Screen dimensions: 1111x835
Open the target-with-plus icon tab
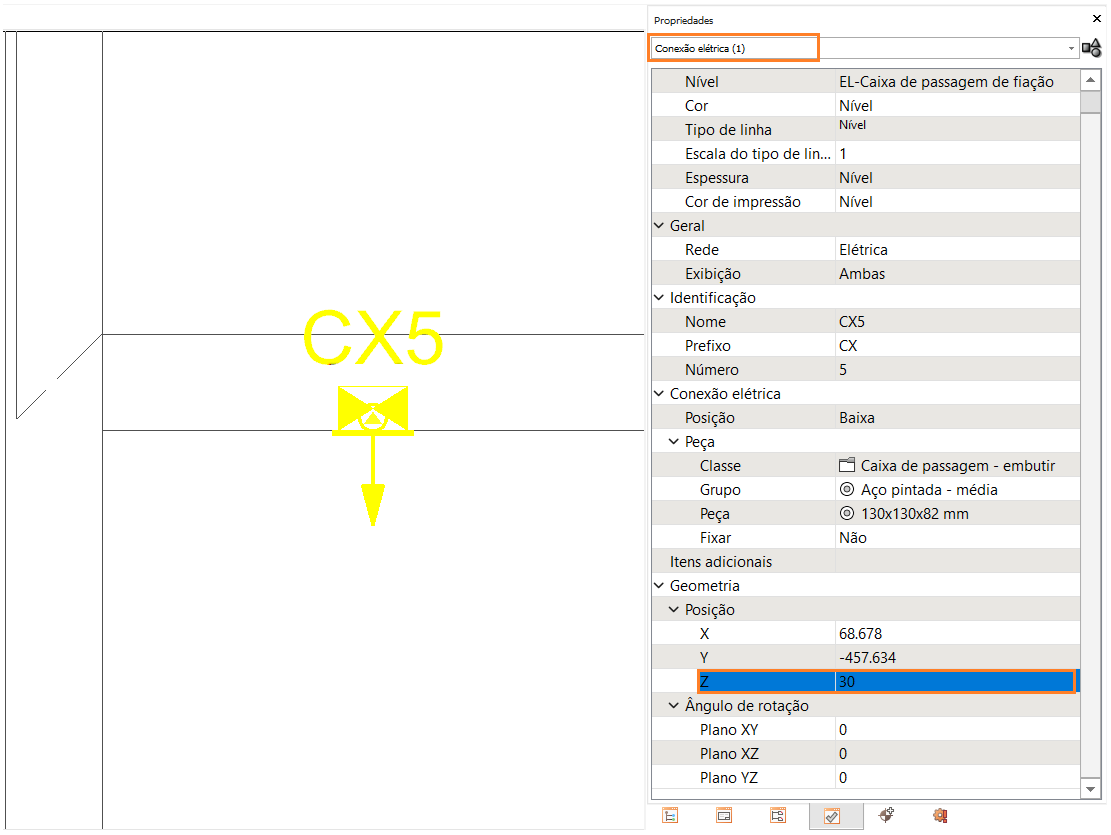[x=886, y=815]
